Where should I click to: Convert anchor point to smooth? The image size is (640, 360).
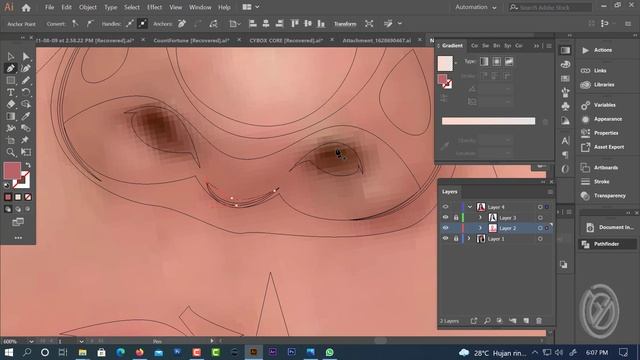tap(89, 24)
